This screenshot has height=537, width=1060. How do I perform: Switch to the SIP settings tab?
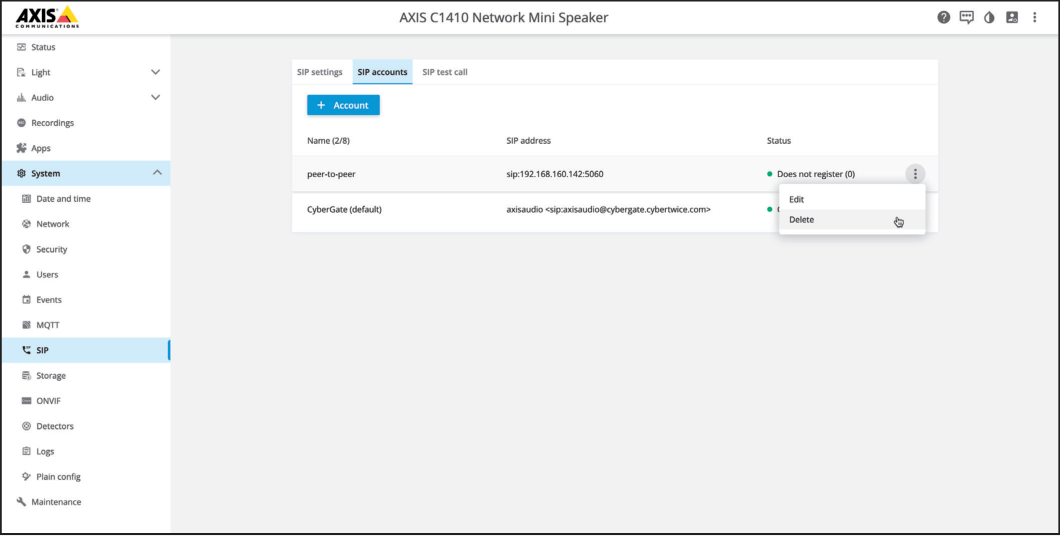click(x=320, y=72)
